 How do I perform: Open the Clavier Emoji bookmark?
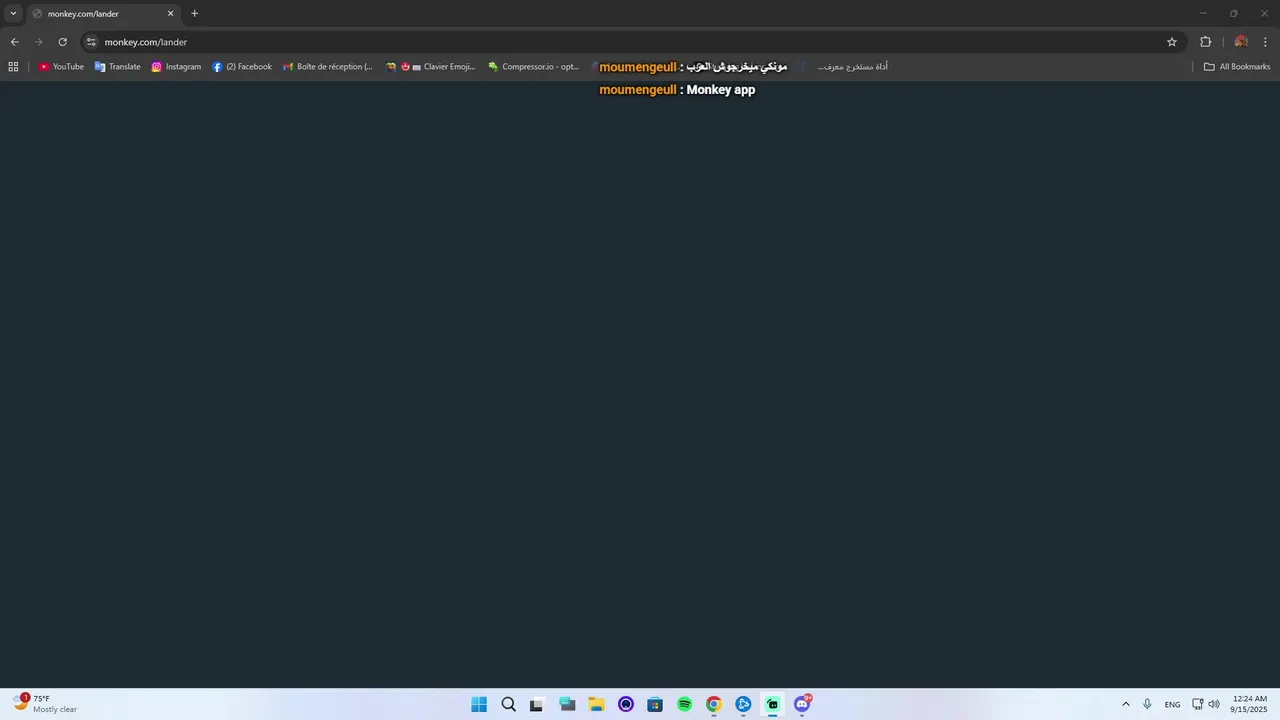tap(431, 67)
